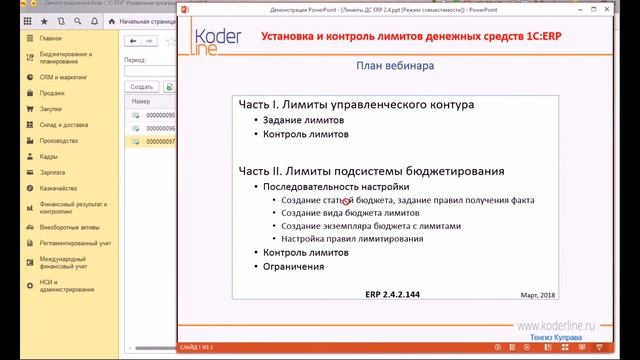Open History icon in 1C toolbar
Image resolution: width=640 pixels, height=360 pixels.
coord(61,21)
